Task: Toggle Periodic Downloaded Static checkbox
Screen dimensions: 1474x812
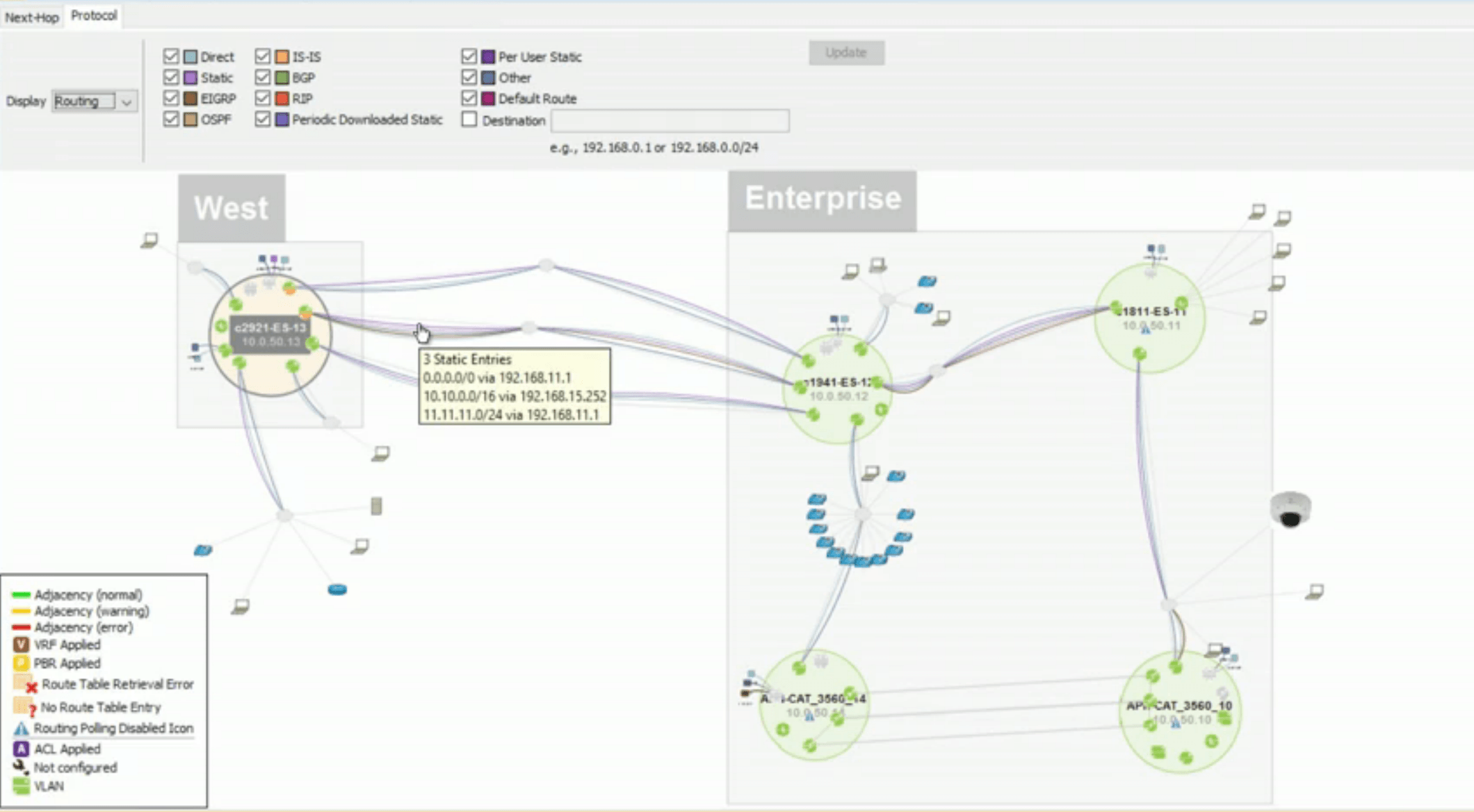Action: coord(262,119)
